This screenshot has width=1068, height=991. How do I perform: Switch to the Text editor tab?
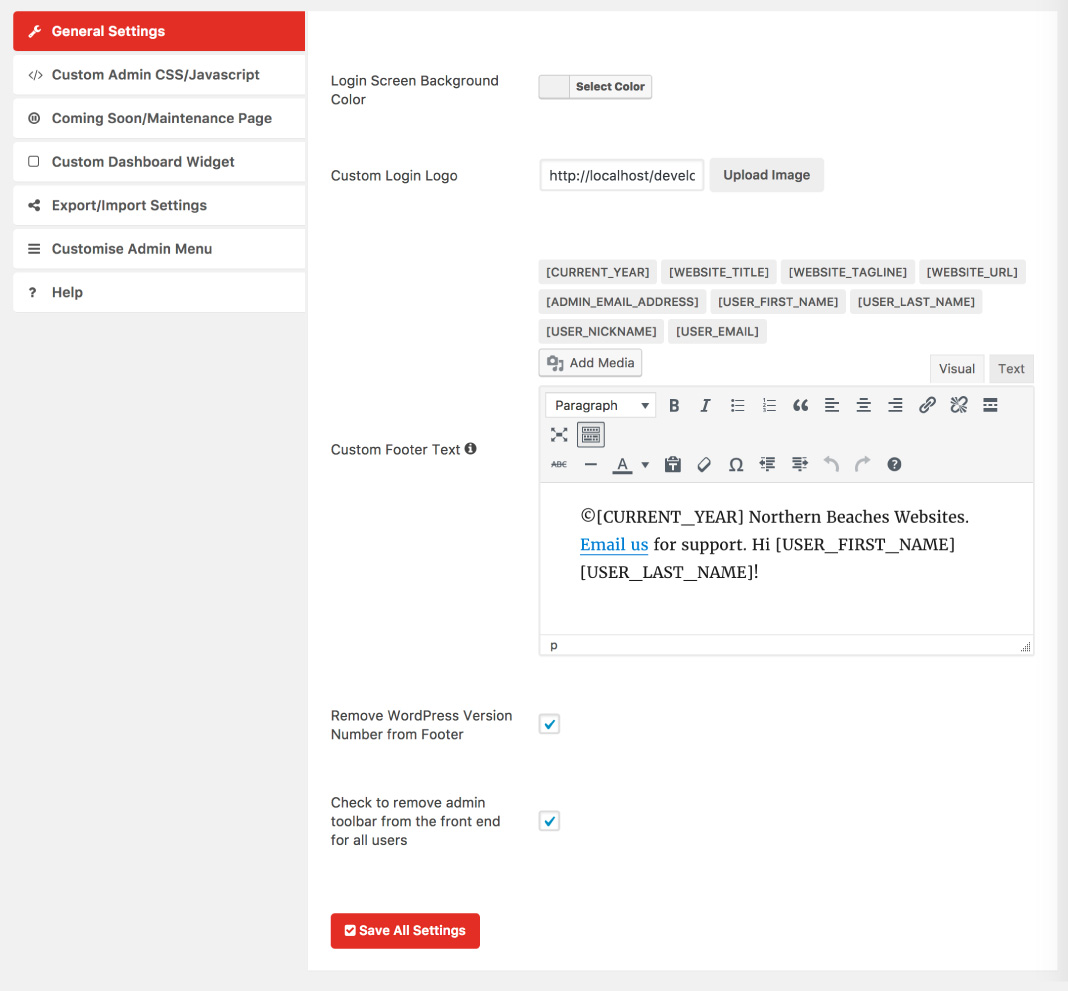point(1011,369)
